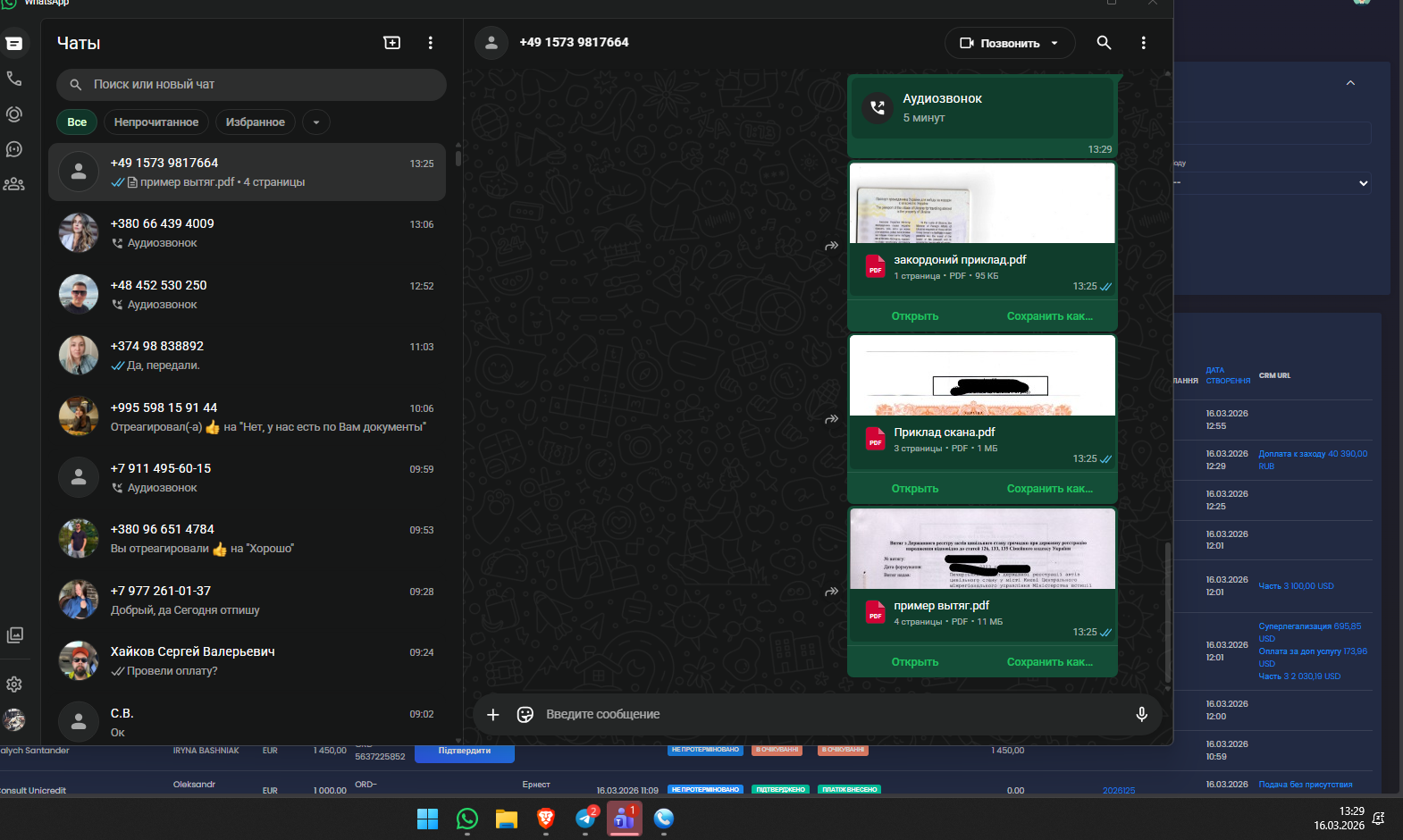Image resolution: width=1403 pixels, height=840 pixels.
Task: Open the Подача без присутствия link
Action: click(x=1306, y=785)
